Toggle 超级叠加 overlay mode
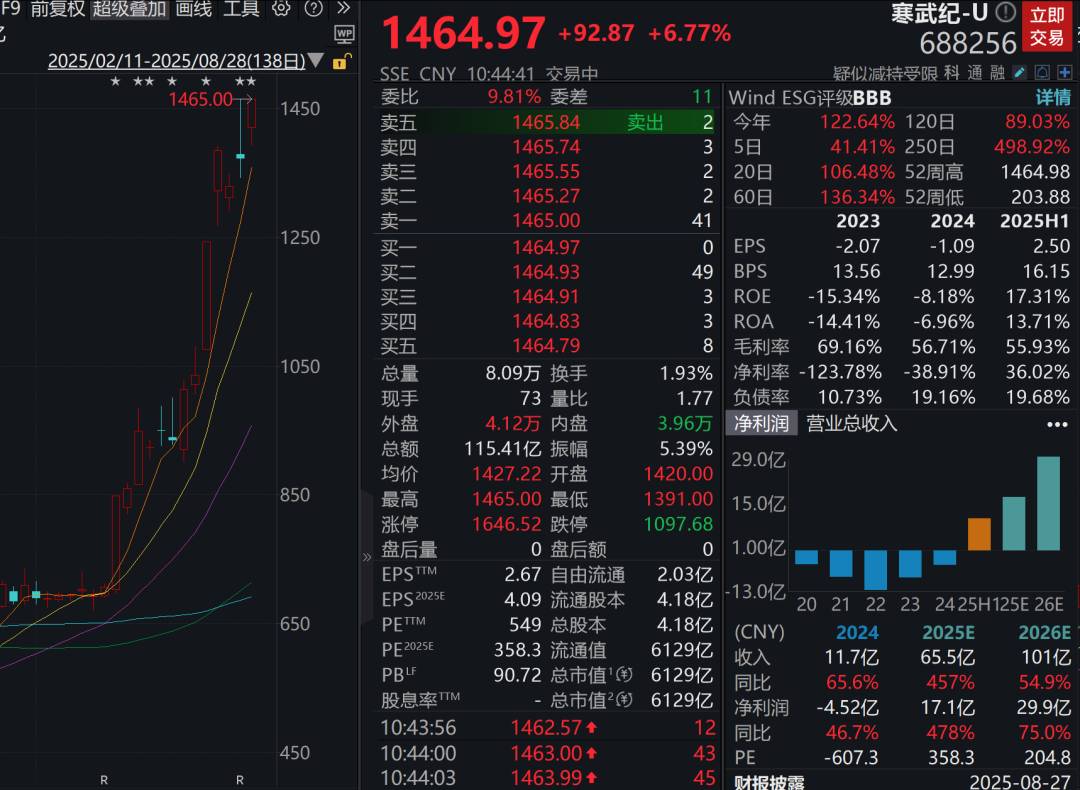The width and height of the screenshot is (1080, 790). coord(129,9)
